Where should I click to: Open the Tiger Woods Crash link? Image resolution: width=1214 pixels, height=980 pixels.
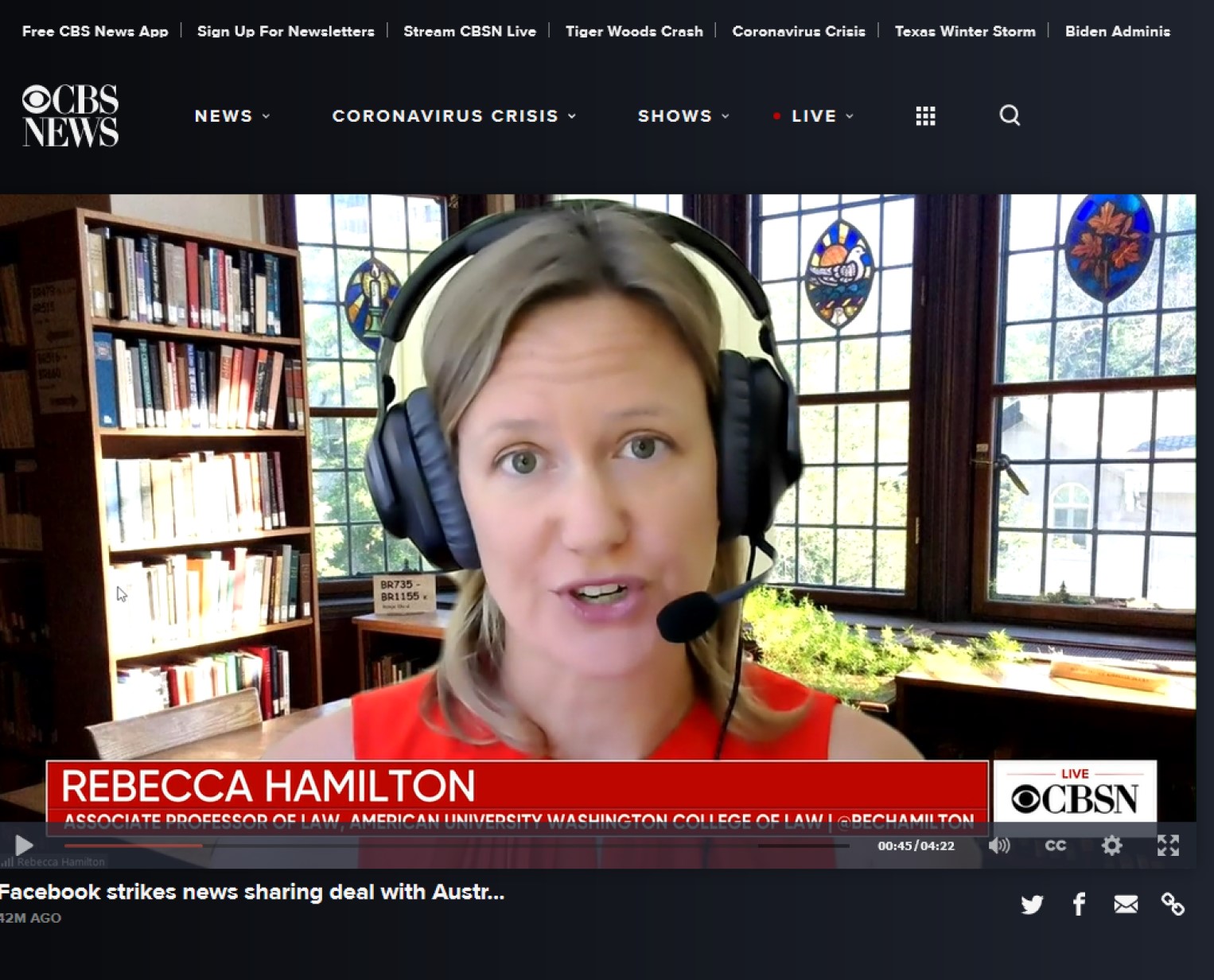634,31
